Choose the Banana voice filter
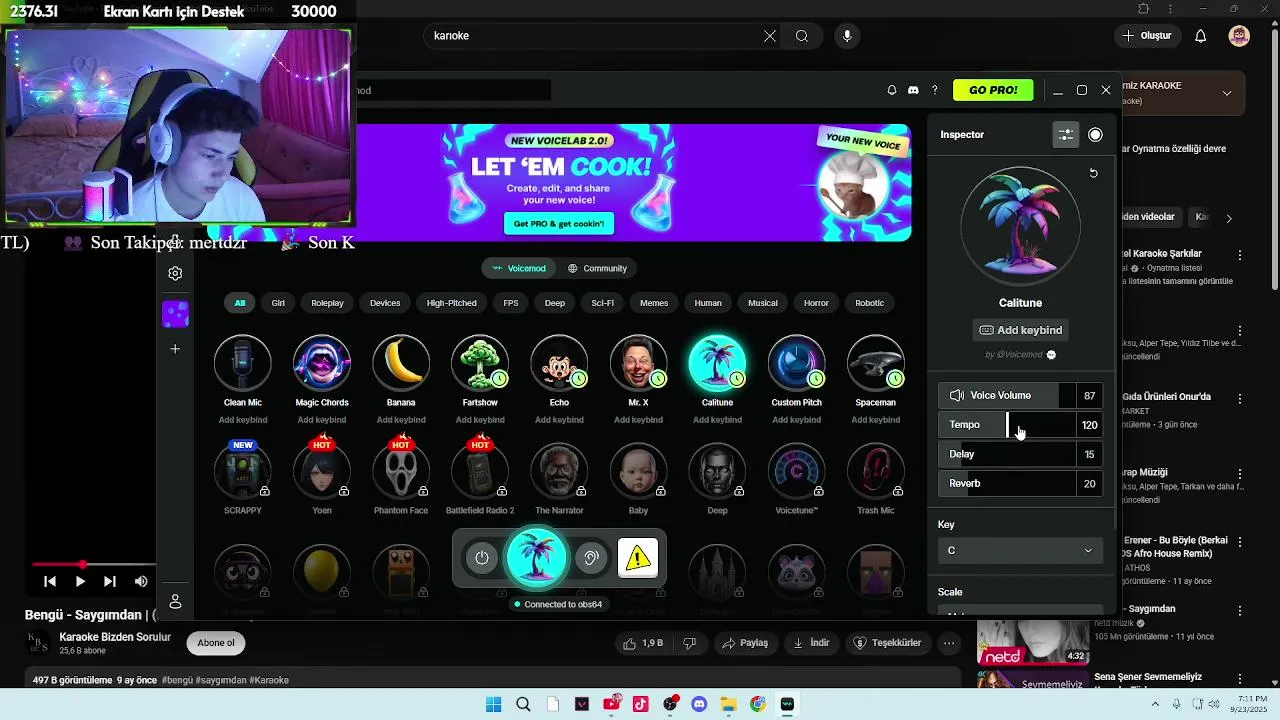 401,363
